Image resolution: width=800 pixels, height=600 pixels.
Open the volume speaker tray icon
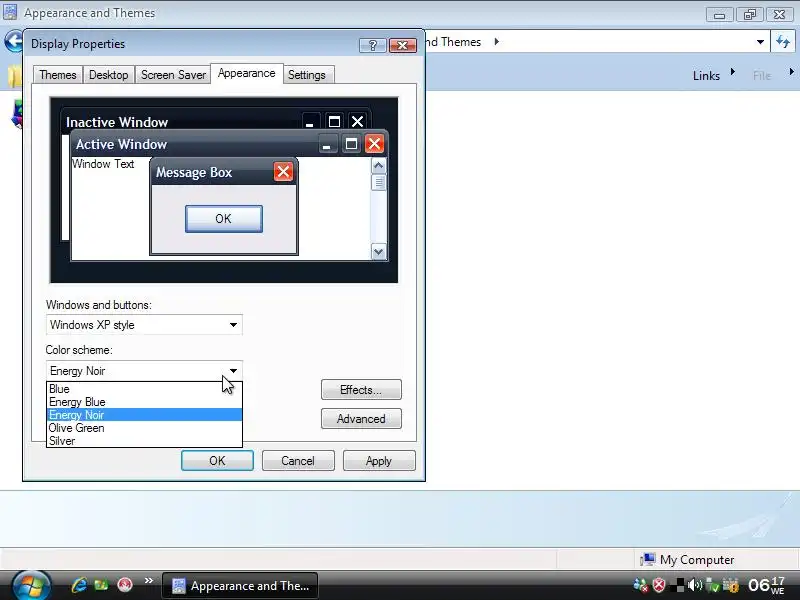tap(694, 585)
